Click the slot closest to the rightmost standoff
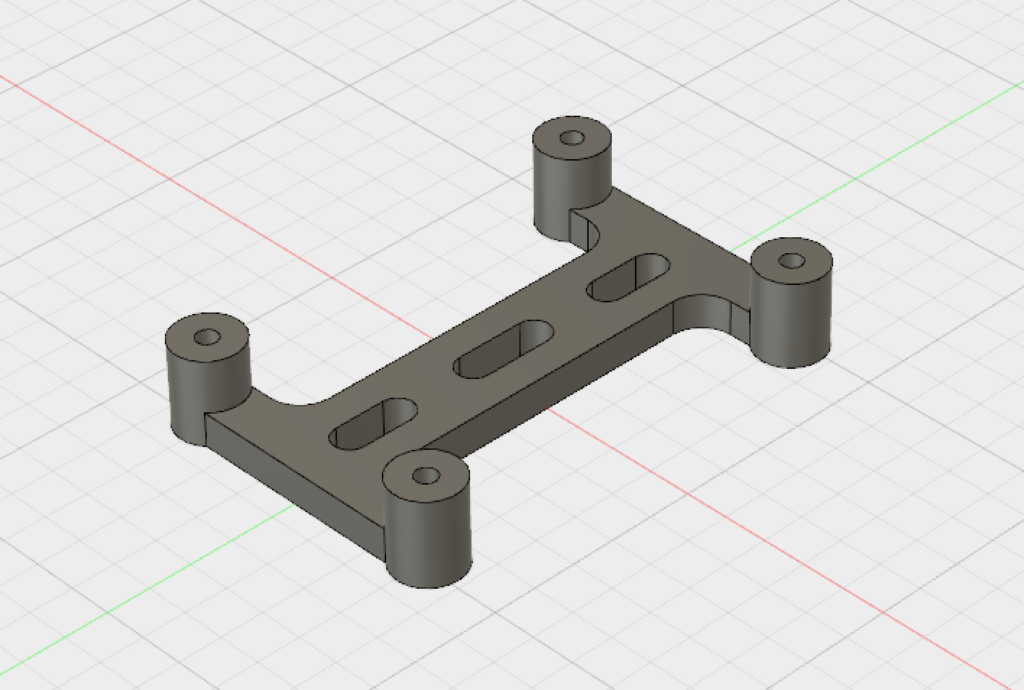Viewport: 1024px width, 690px height. [628, 277]
